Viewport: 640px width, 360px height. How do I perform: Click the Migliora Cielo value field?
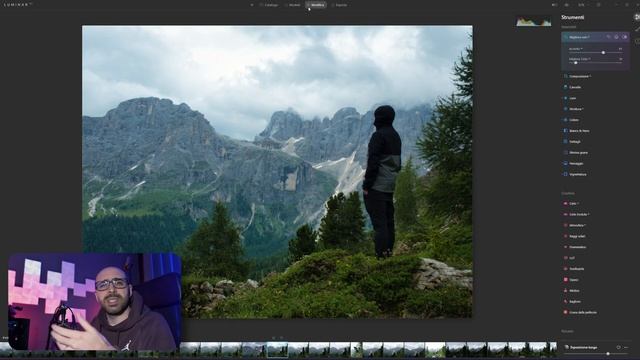tap(620, 59)
